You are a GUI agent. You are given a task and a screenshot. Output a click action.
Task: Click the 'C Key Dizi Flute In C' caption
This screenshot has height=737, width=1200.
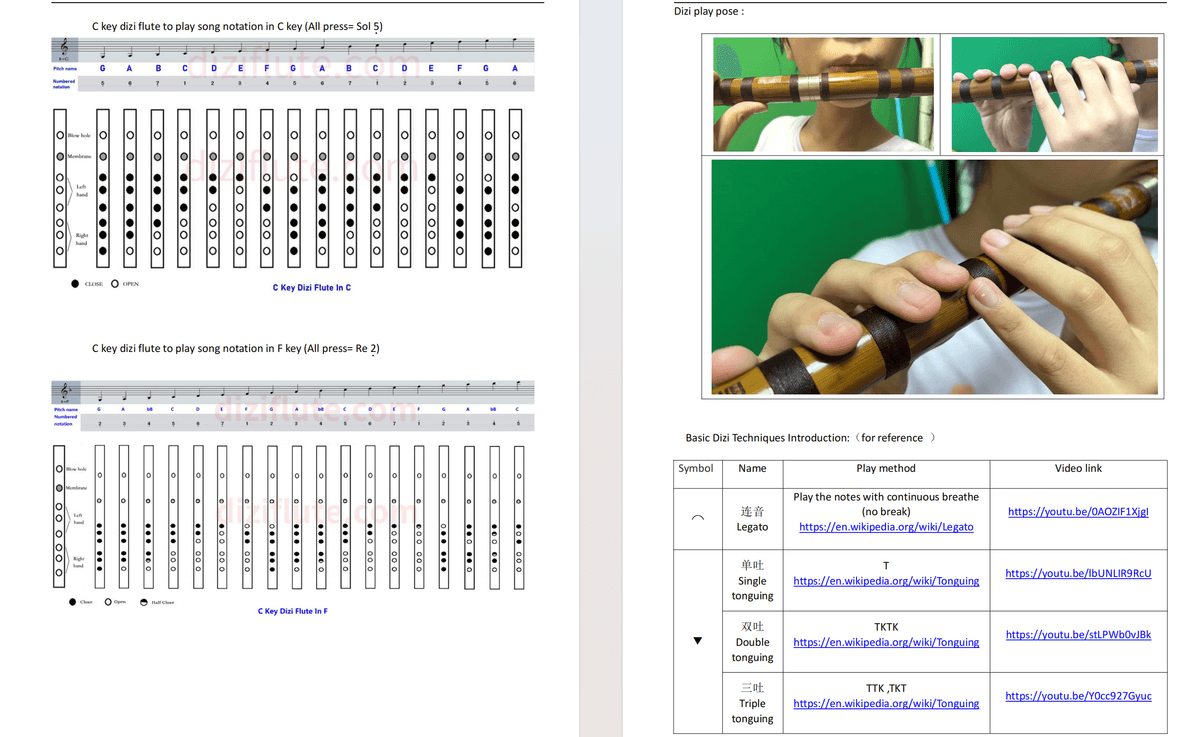pyautogui.click(x=312, y=288)
